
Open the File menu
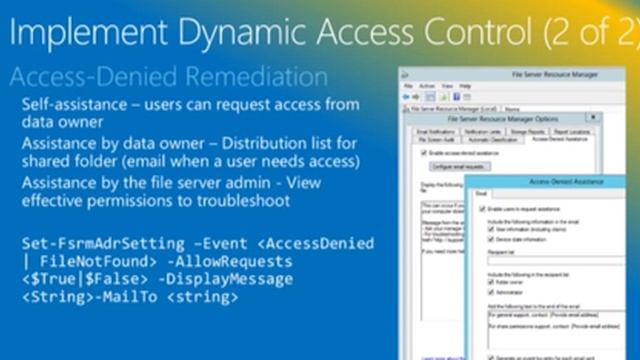coord(408,86)
